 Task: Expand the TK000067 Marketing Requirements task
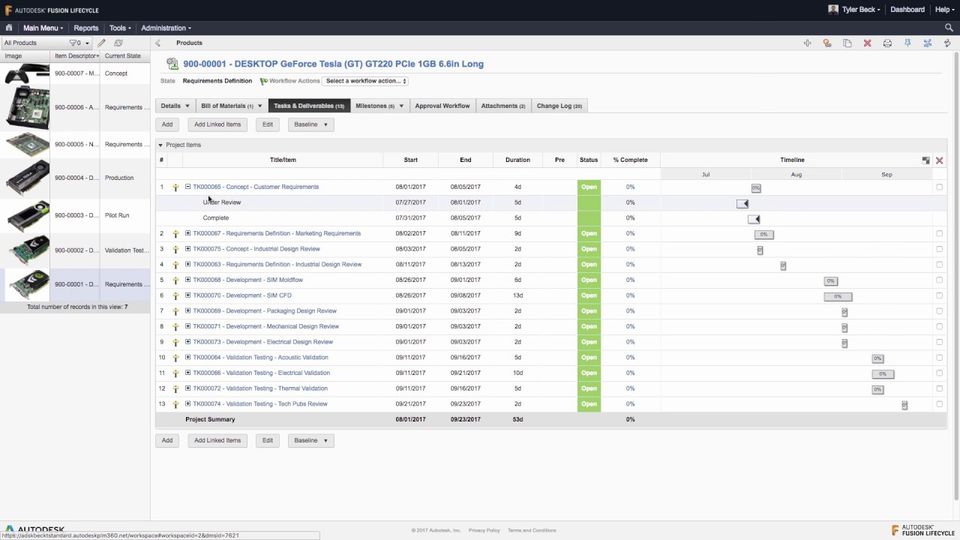[x=188, y=234]
